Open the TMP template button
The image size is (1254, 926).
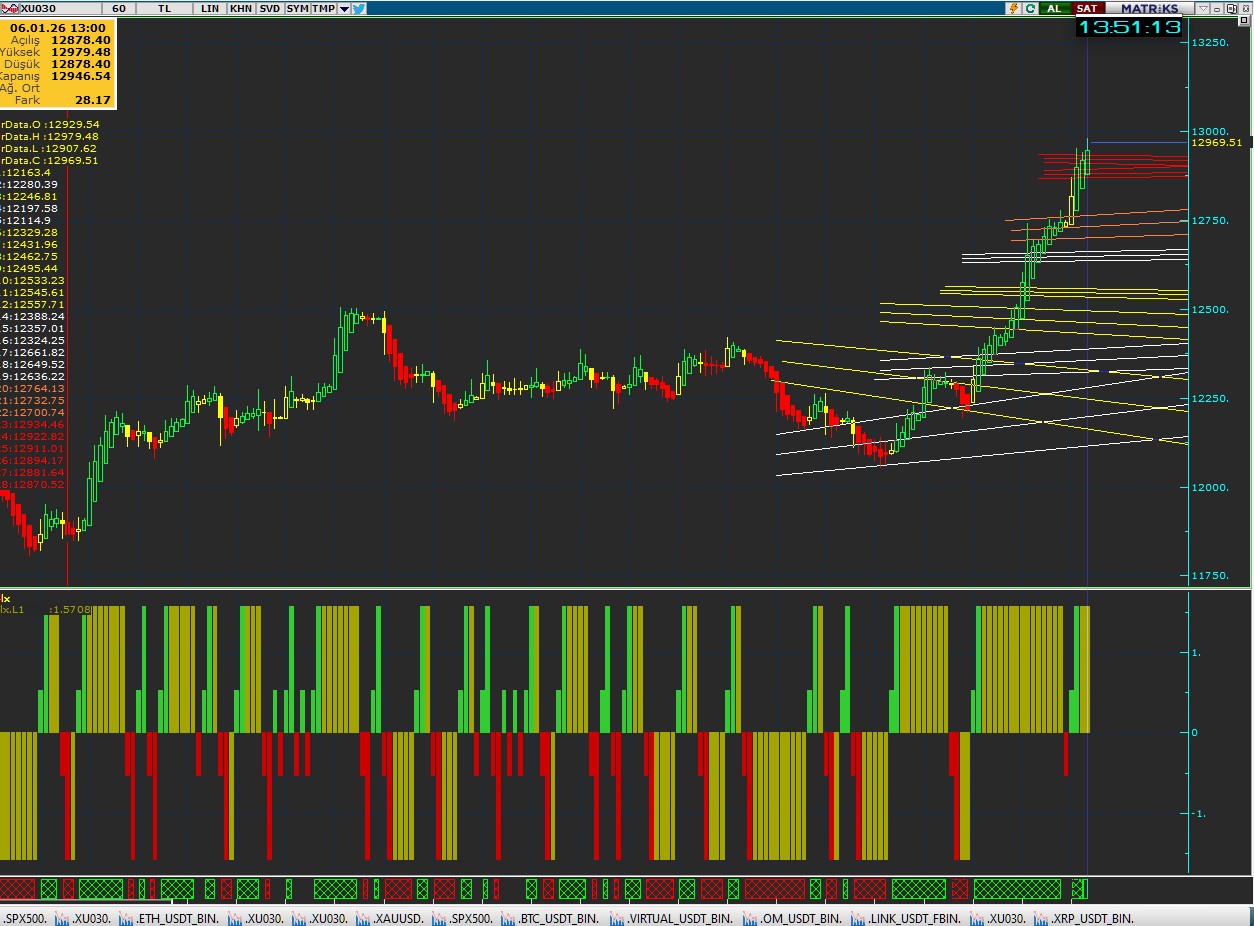323,8
